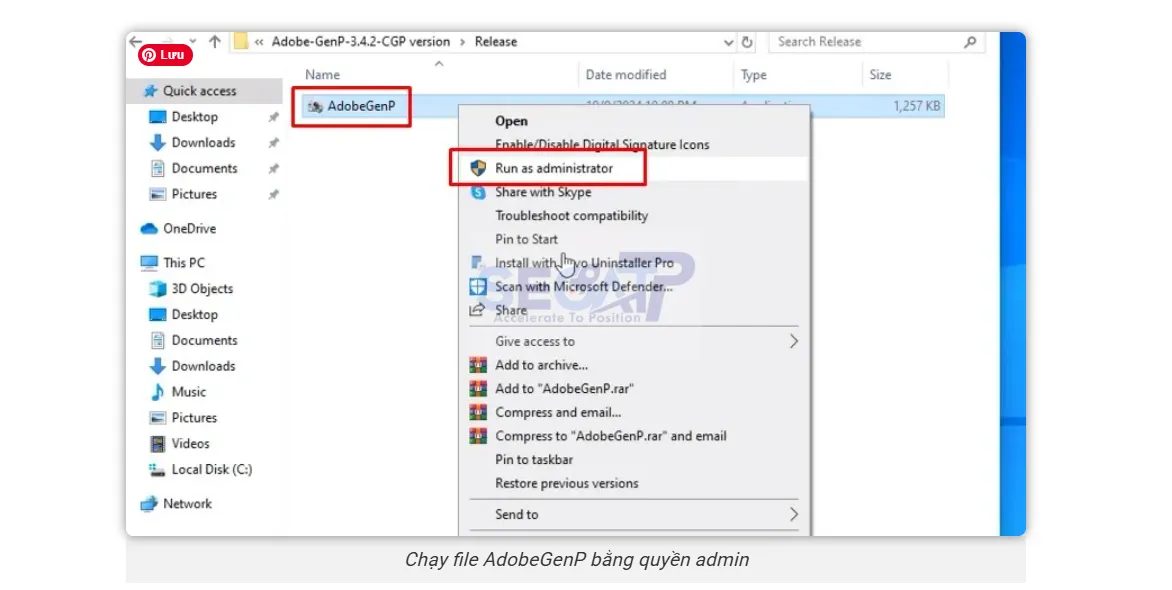Open Documents under This PC
1172x590 pixels.
(204, 340)
